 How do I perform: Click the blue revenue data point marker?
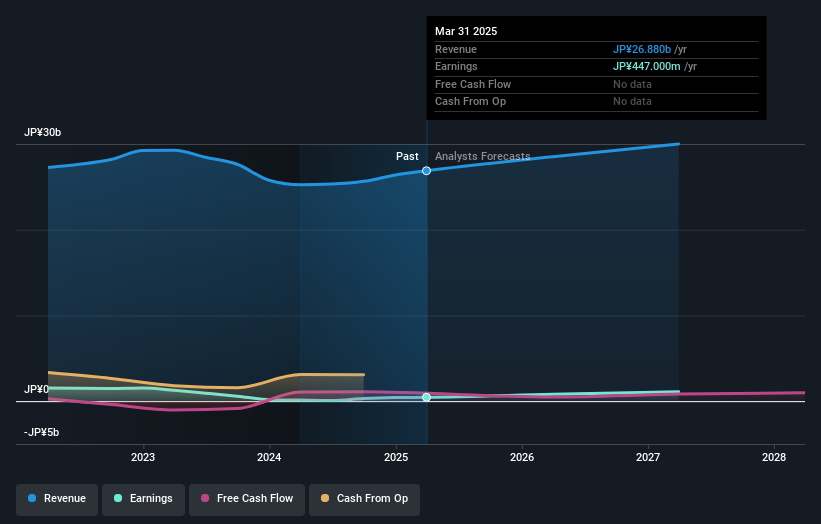click(x=427, y=171)
